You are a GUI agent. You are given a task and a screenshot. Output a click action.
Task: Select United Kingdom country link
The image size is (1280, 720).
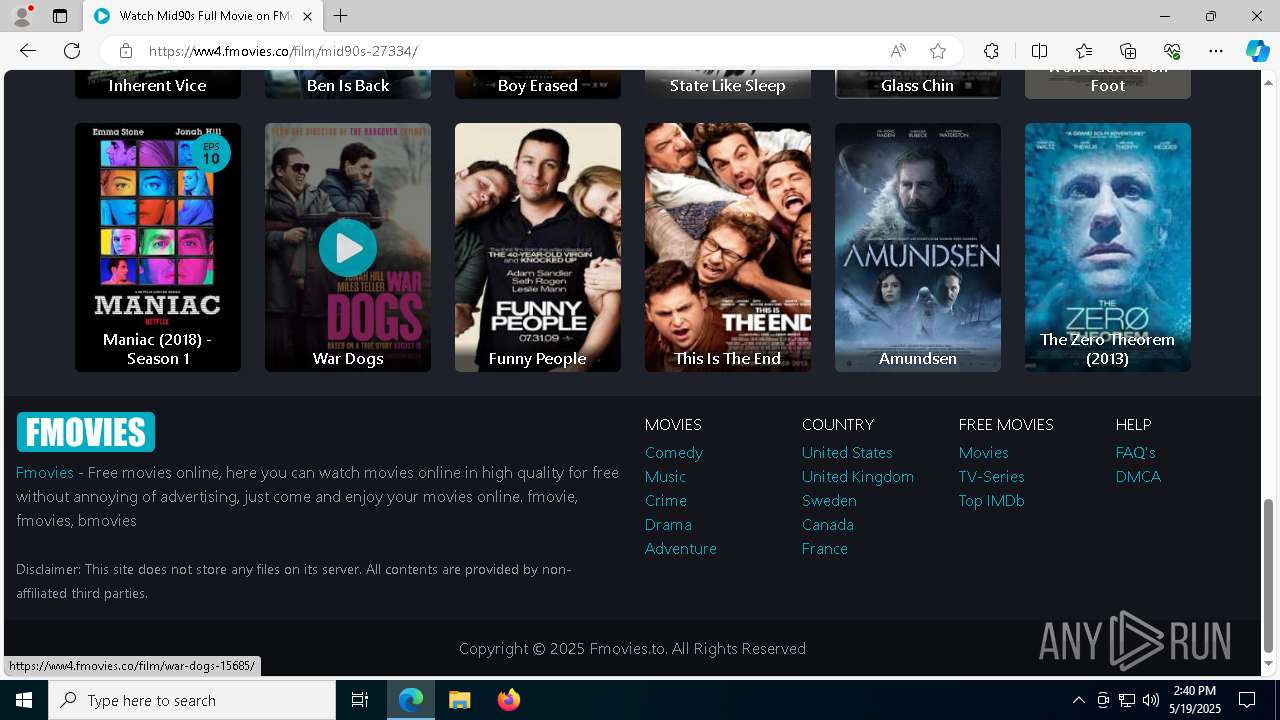pyautogui.click(x=858, y=476)
